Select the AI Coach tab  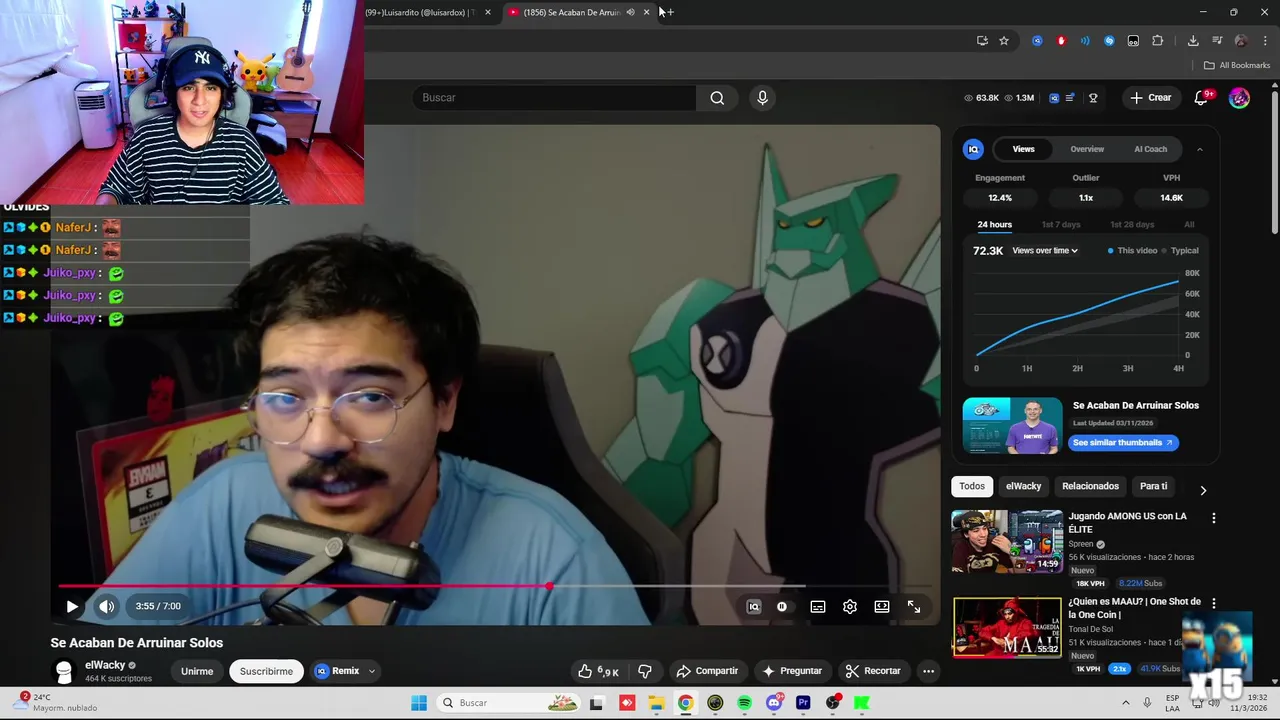click(x=1150, y=149)
